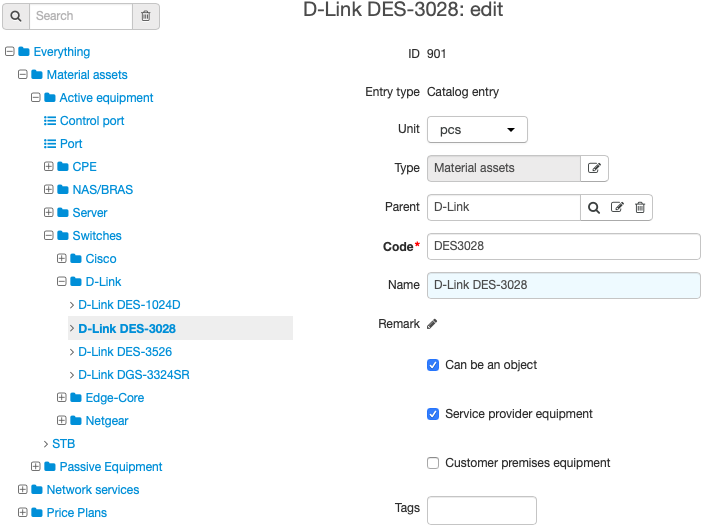Open the STB tree entry

coord(64,444)
